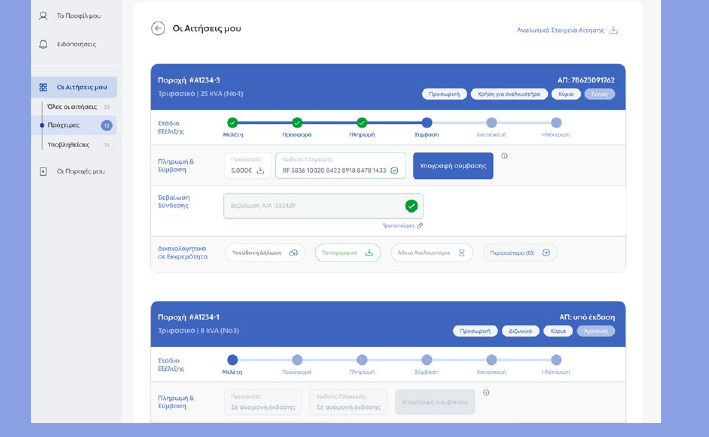
Task: Select Όλες οι αιτήσεις sub-item
Action: tap(72, 107)
